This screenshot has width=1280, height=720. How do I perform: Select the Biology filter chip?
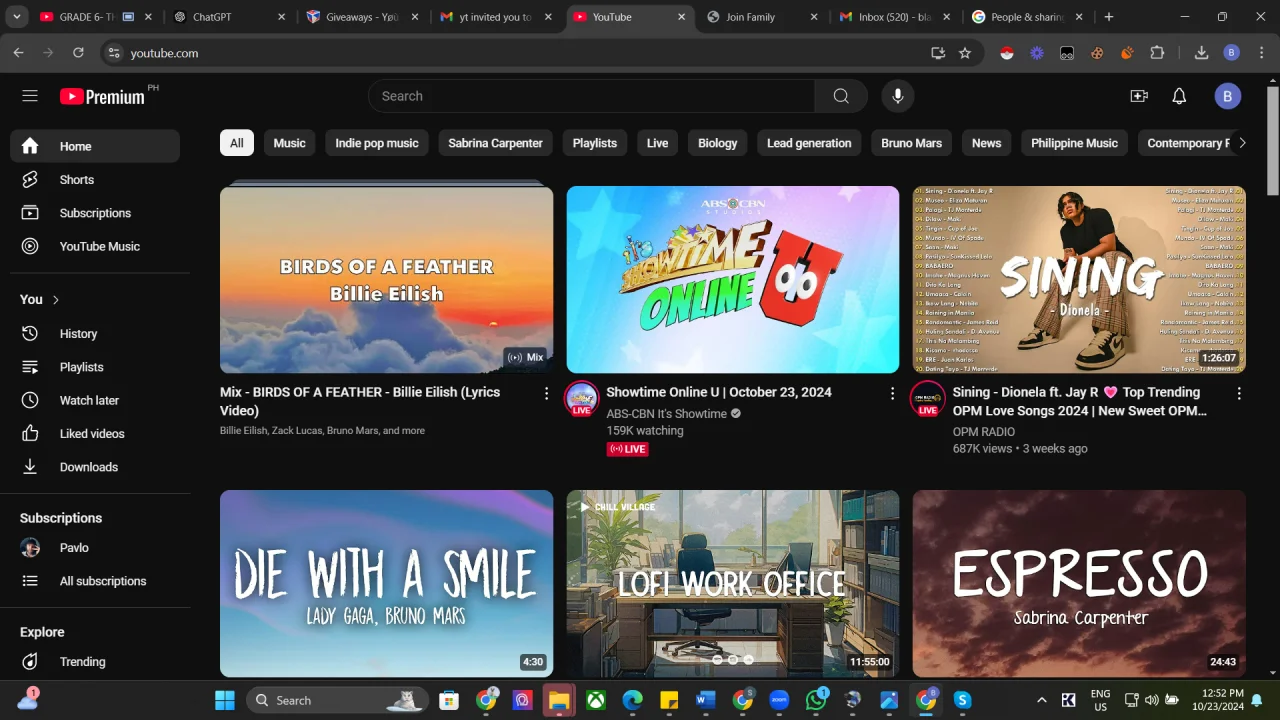(718, 143)
